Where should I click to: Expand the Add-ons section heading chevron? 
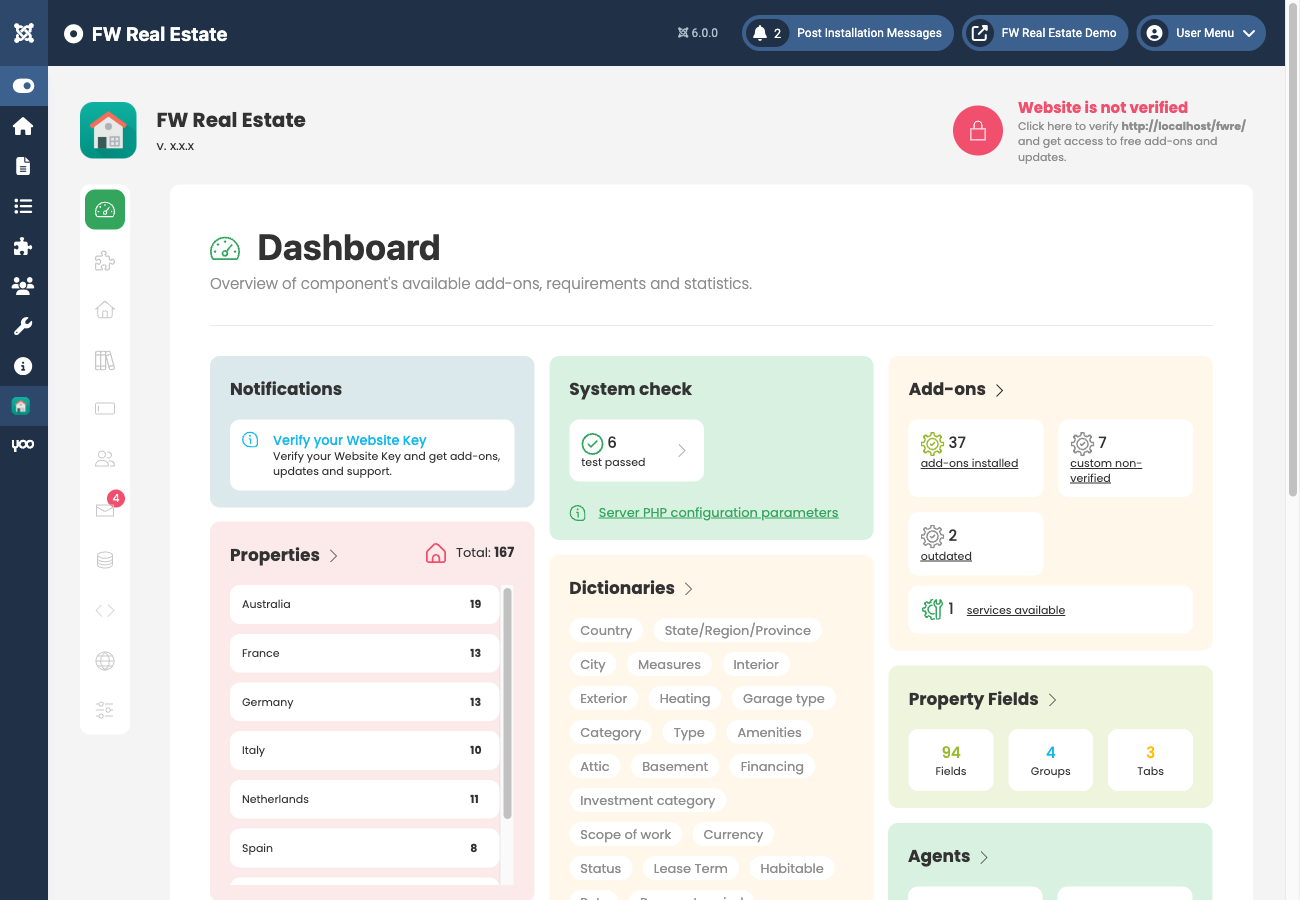(x=1000, y=390)
